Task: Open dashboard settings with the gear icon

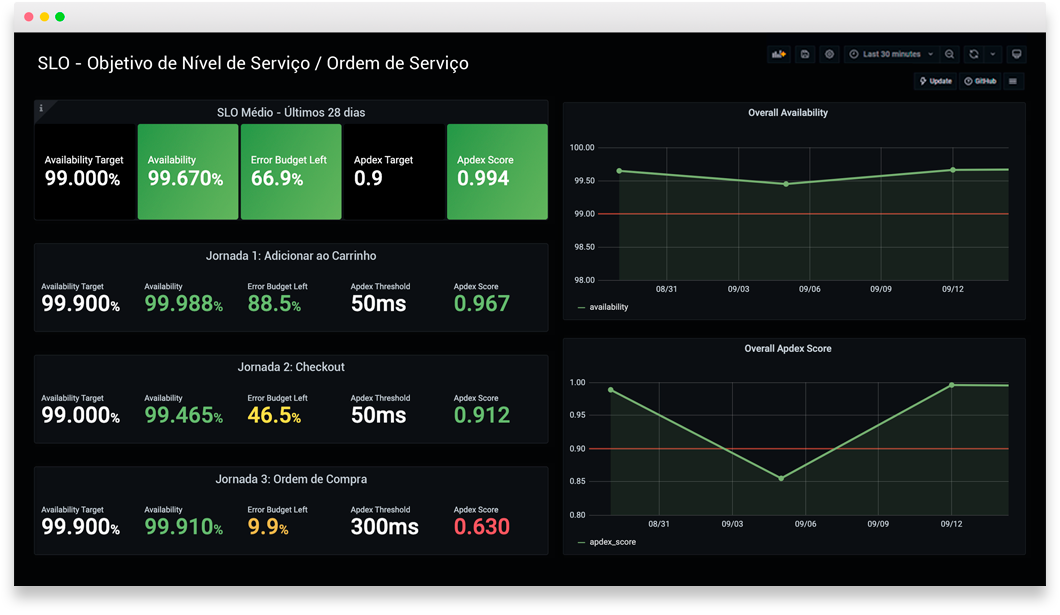Action: pos(828,54)
